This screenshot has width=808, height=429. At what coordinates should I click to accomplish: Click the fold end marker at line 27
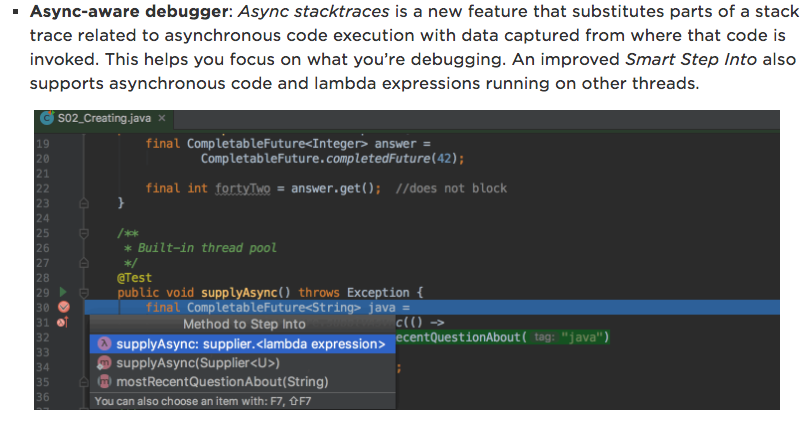click(85, 263)
